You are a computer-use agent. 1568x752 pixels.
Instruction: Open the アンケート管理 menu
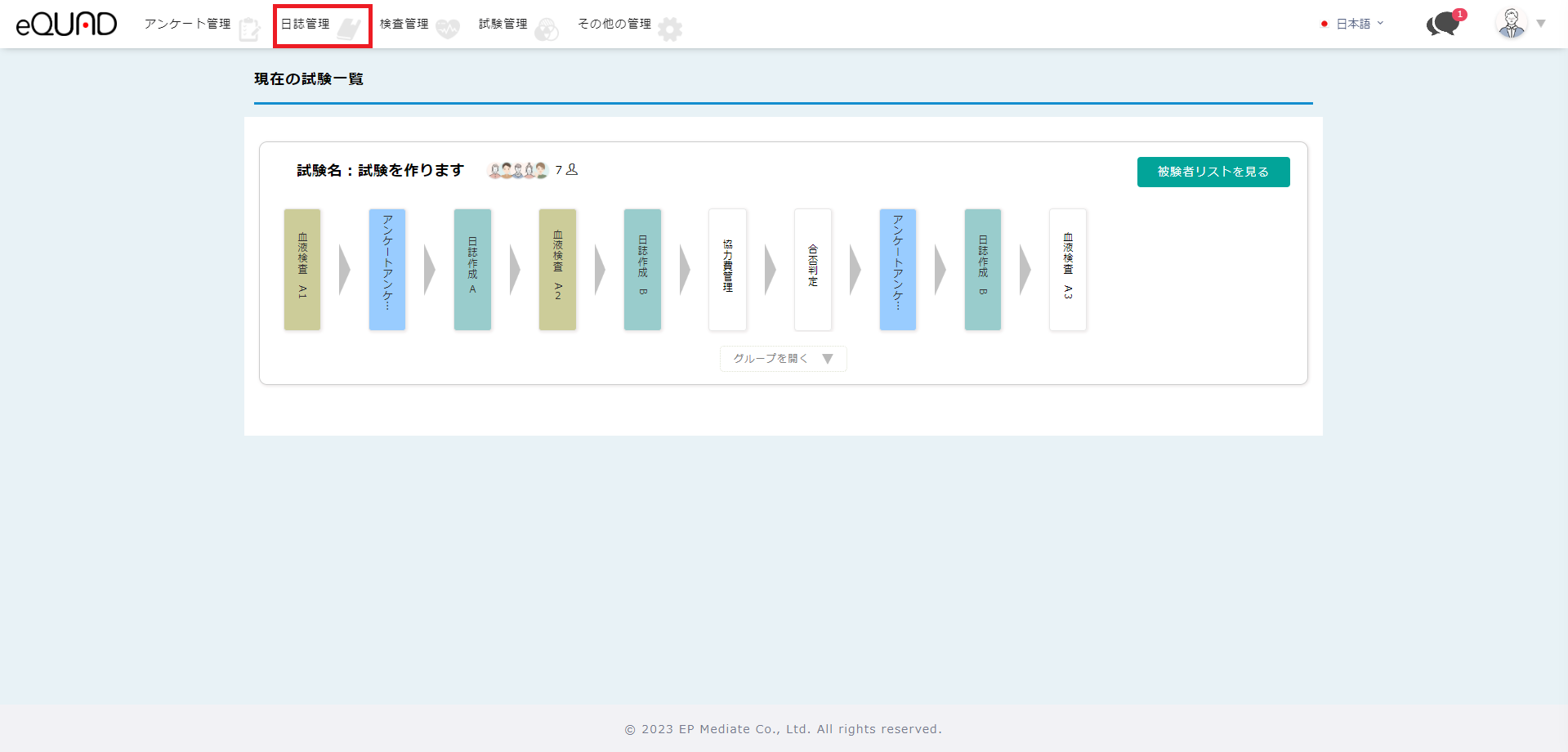187,24
